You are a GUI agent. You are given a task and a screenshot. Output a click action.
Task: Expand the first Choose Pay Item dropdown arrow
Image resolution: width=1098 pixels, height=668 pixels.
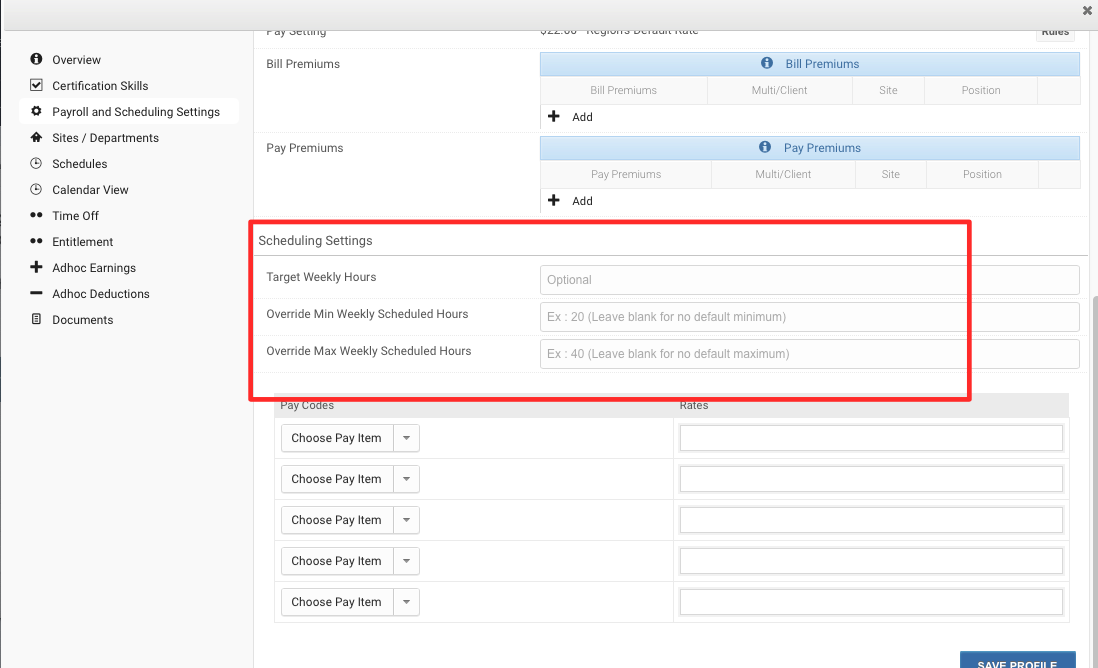click(406, 438)
